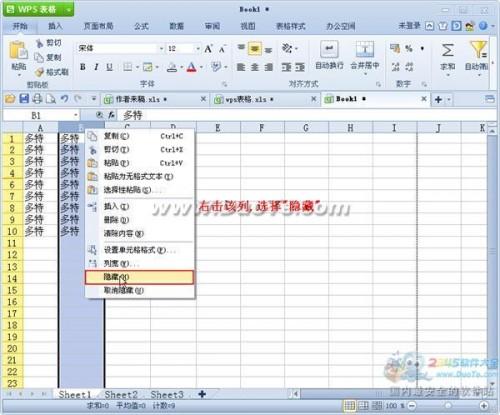
Task: Click the undo arrow icon
Action: point(64,99)
